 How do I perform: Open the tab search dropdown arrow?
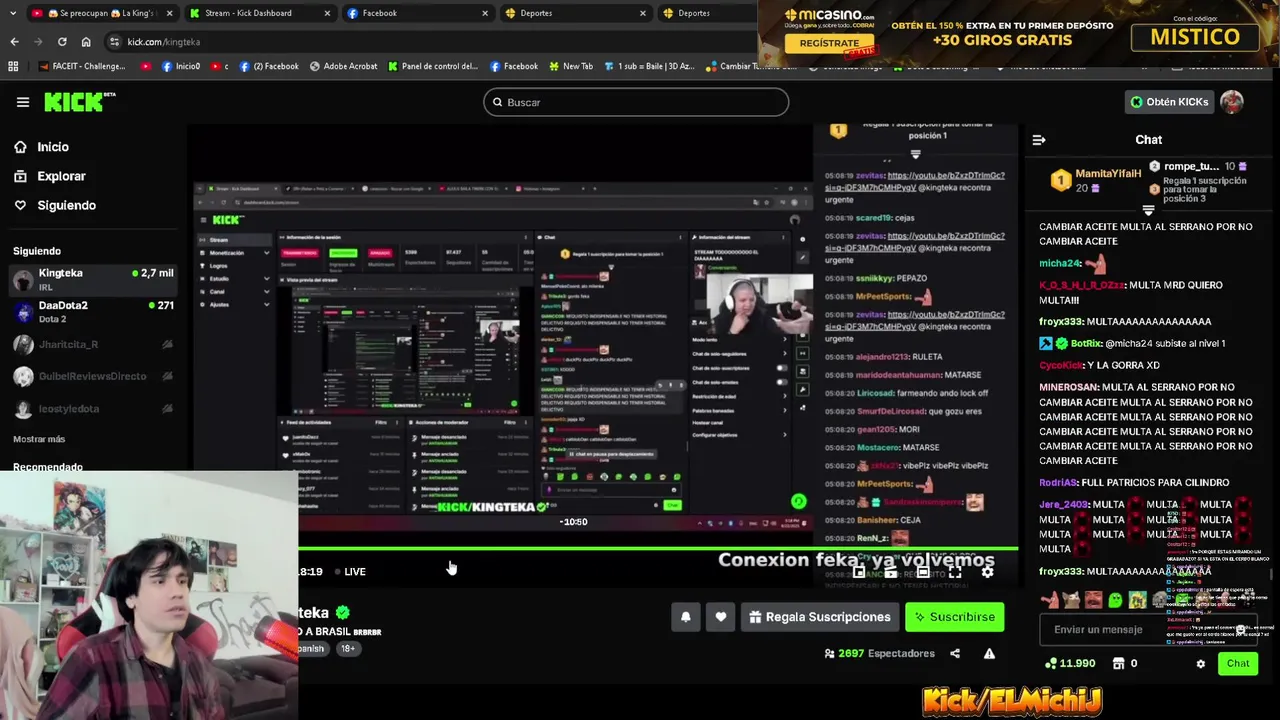12,13
